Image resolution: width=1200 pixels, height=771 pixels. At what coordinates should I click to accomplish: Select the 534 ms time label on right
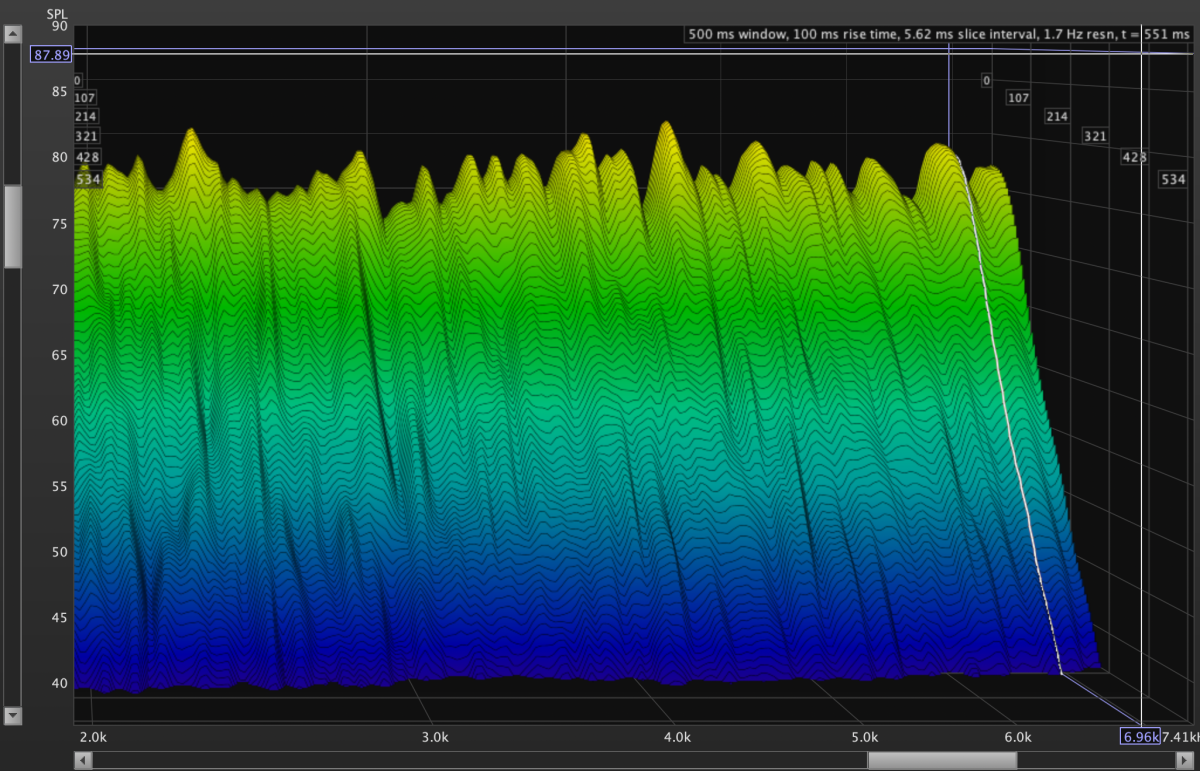pos(1172,180)
